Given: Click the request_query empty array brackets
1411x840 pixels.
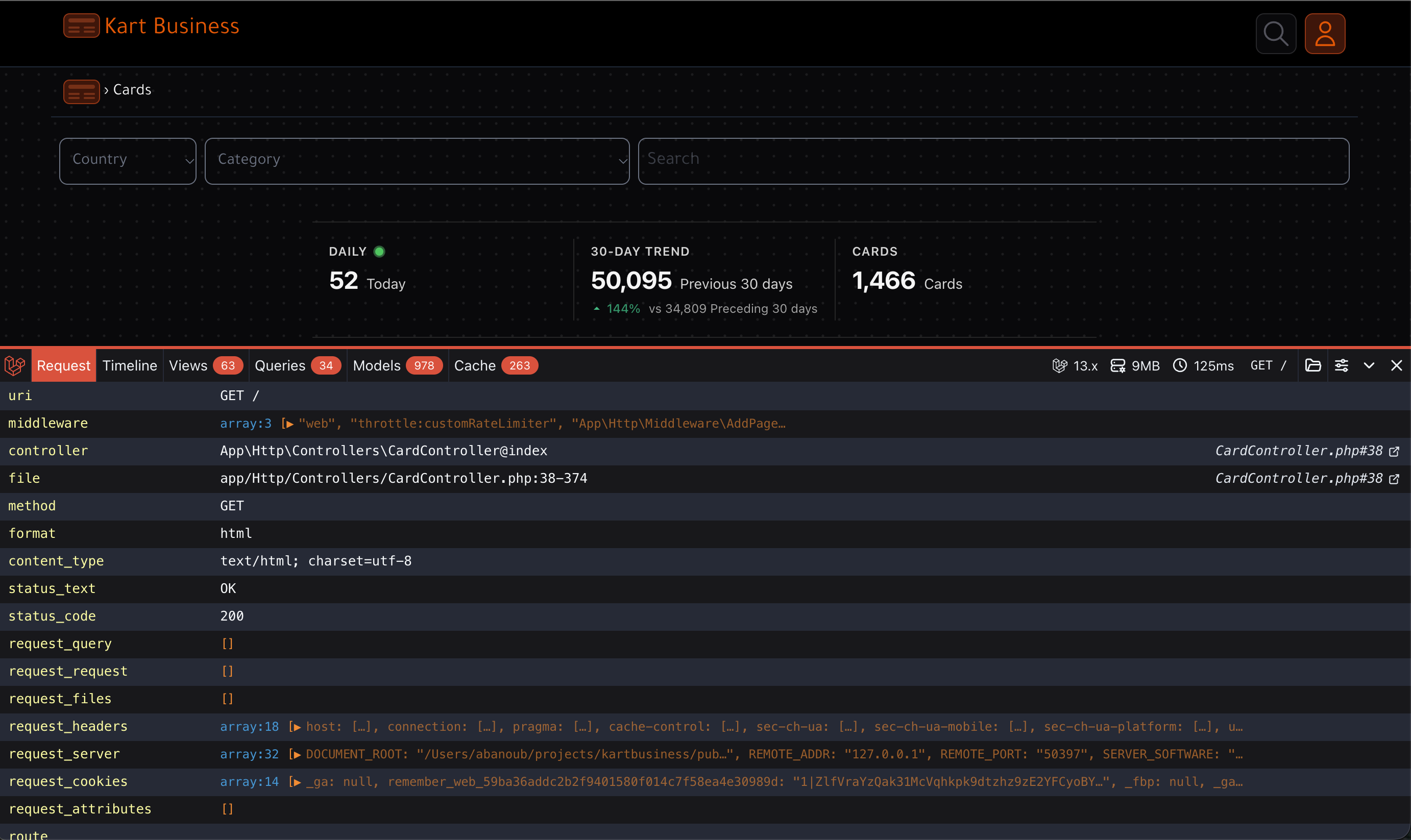Looking at the screenshot, I should click(228, 644).
